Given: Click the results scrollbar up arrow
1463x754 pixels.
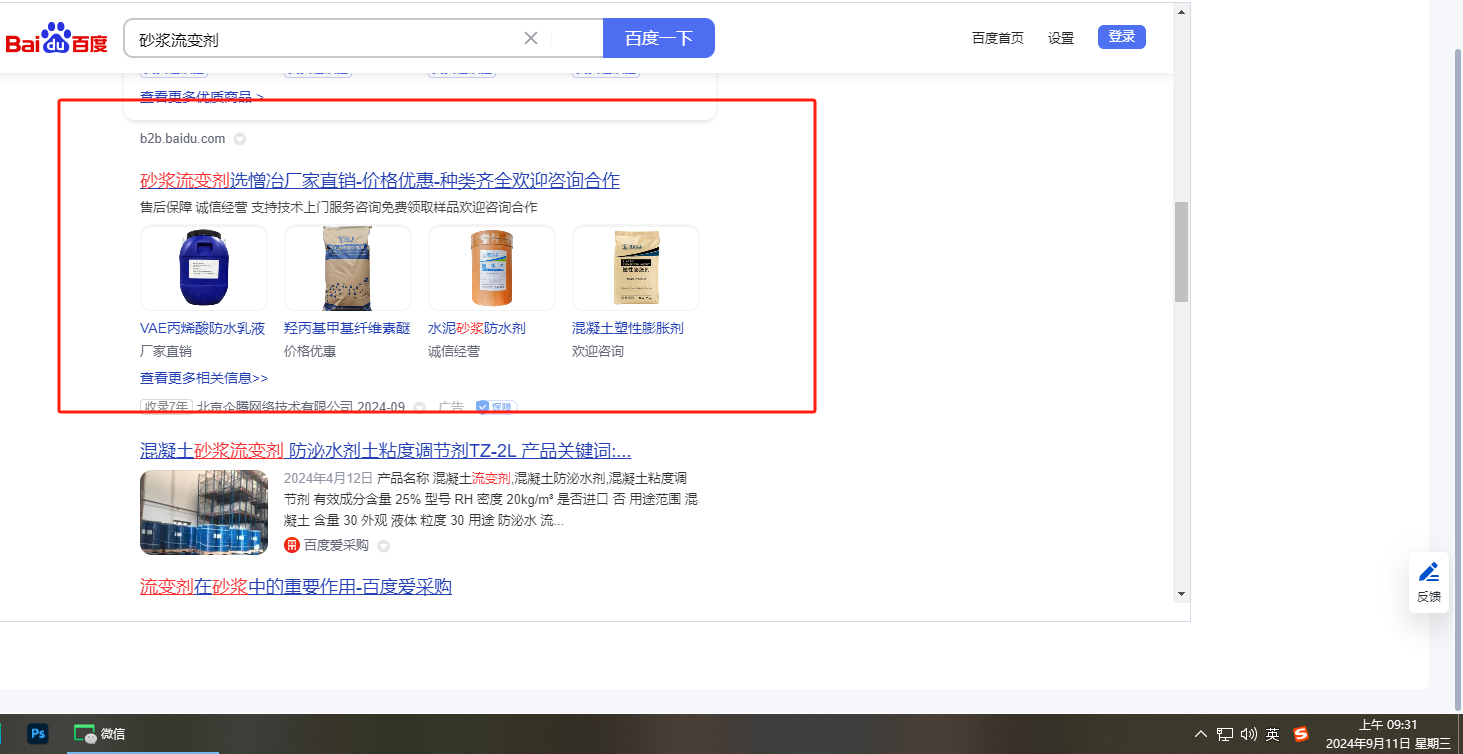Looking at the screenshot, I should (1181, 12).
